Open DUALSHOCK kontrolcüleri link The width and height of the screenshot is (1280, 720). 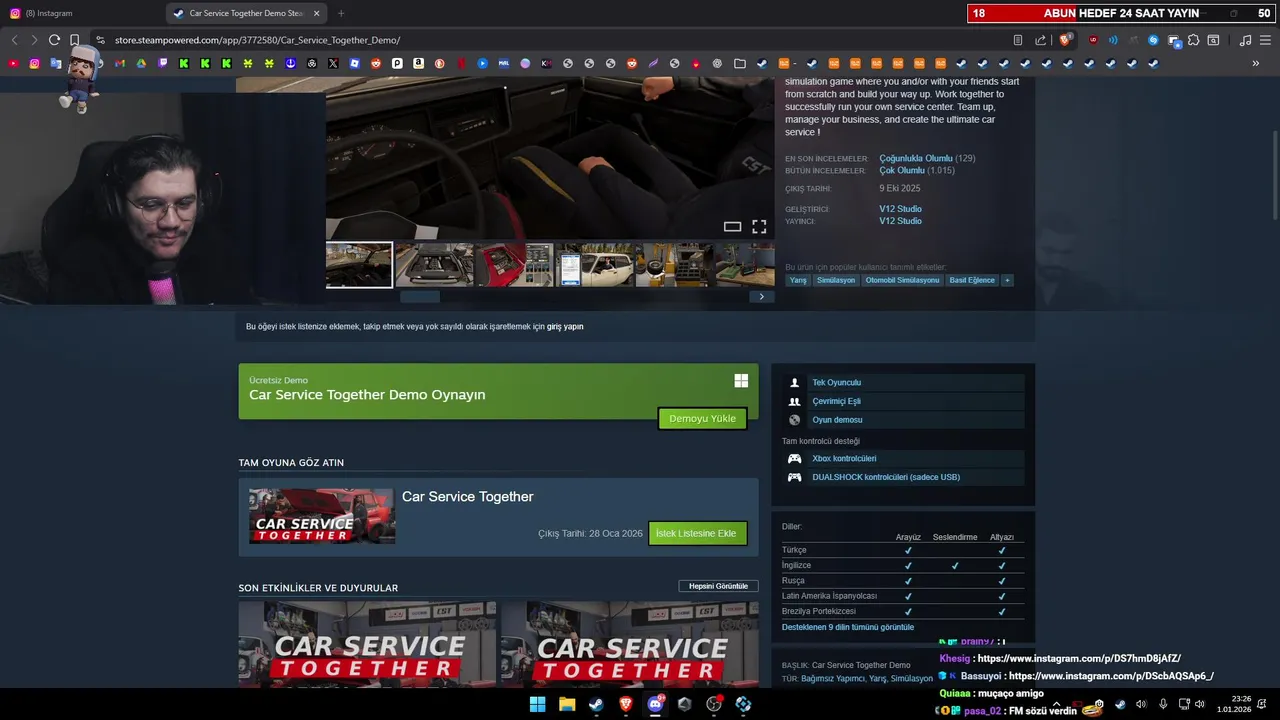coord(886,477)
